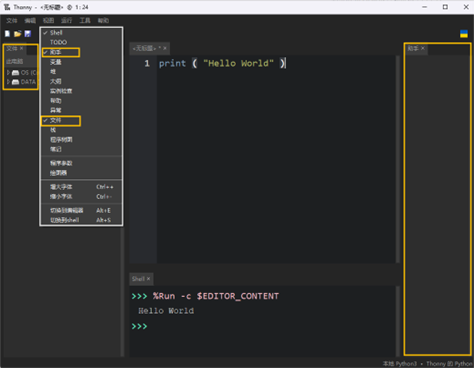Image resolution: width=474 pixels, height=368 pixels.
Task: Choose the switch to shell entry Alt+S
Action: coord(81,220)
